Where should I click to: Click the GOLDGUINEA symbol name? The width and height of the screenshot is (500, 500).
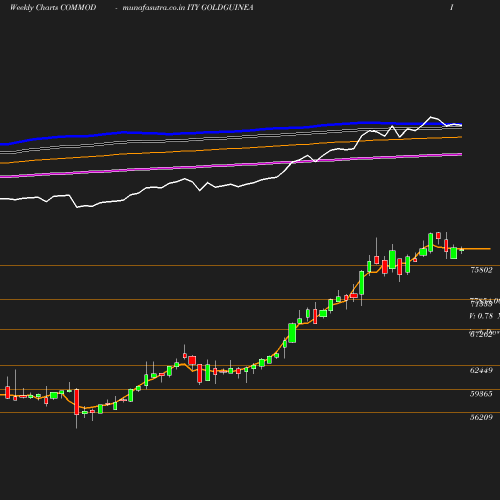pos(227,7)
